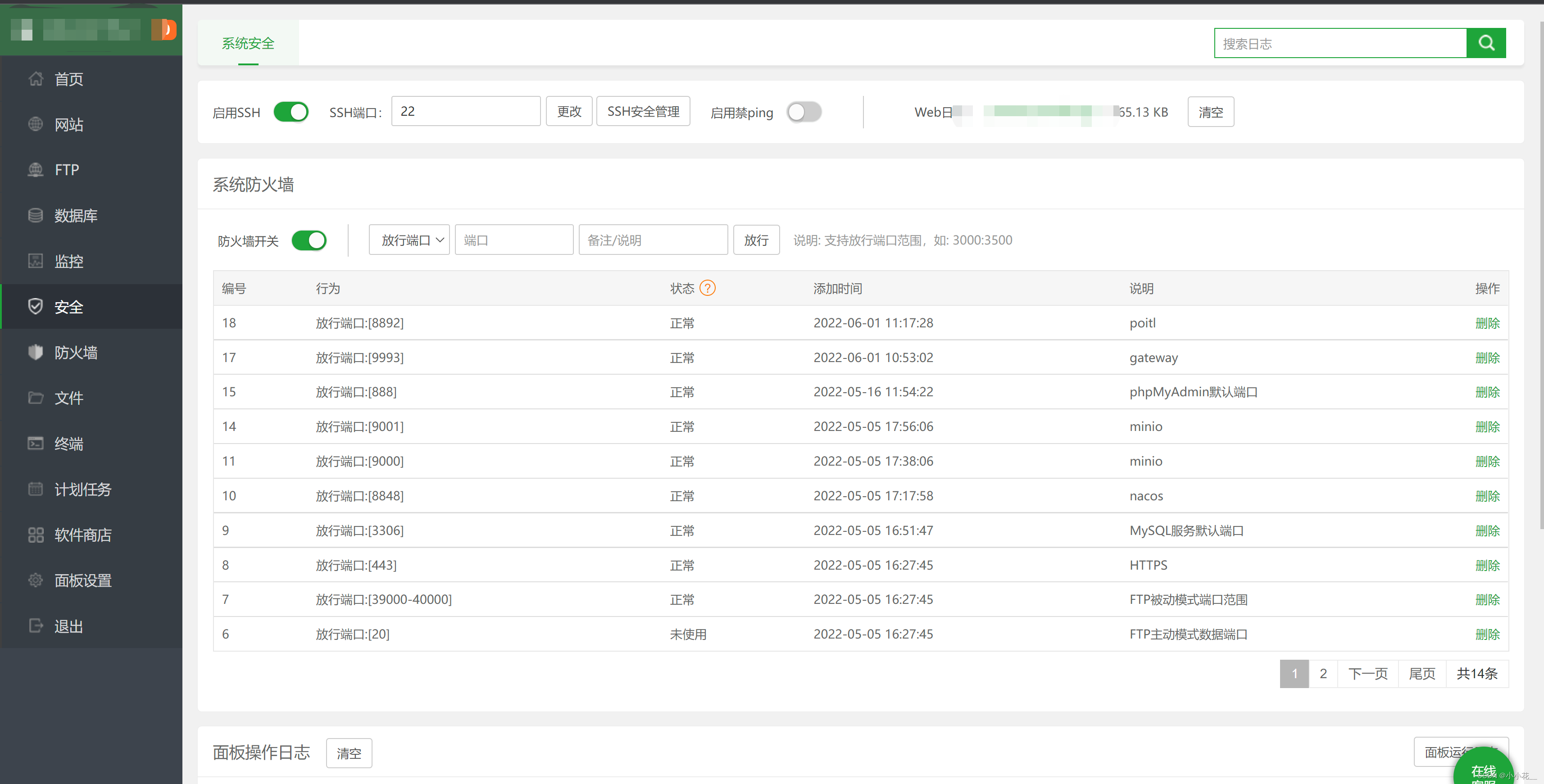The height and width of the screenshot is (784, 1544).
Task: Click the status column question mark icon
Action: click(x=707, y=288)
